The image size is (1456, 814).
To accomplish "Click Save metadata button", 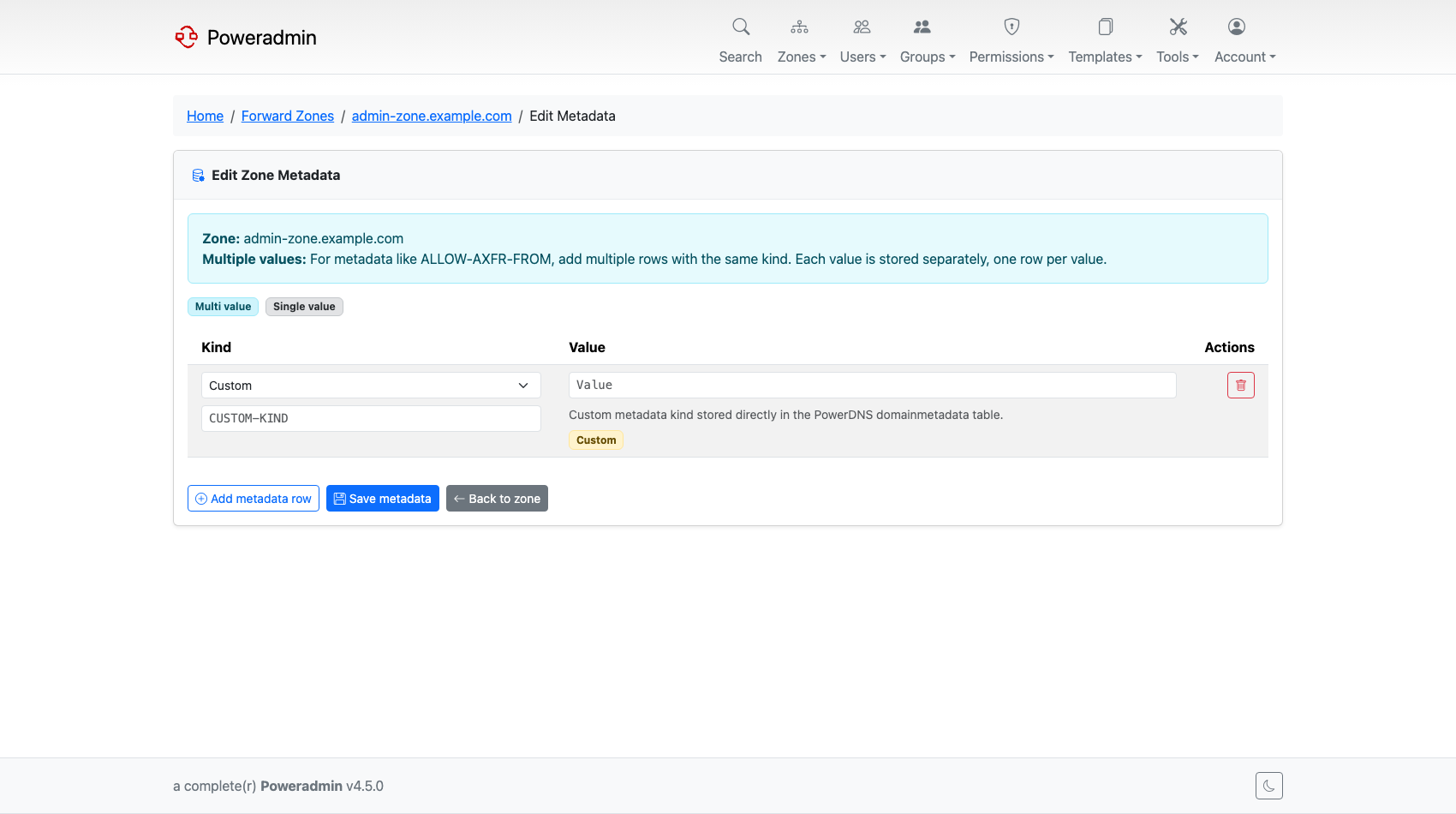I will pos(383,499).
